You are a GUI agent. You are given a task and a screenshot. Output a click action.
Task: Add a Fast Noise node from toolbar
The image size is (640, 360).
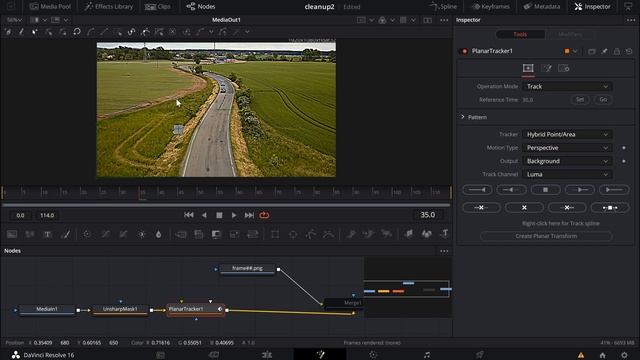click(x=30, y=234)
